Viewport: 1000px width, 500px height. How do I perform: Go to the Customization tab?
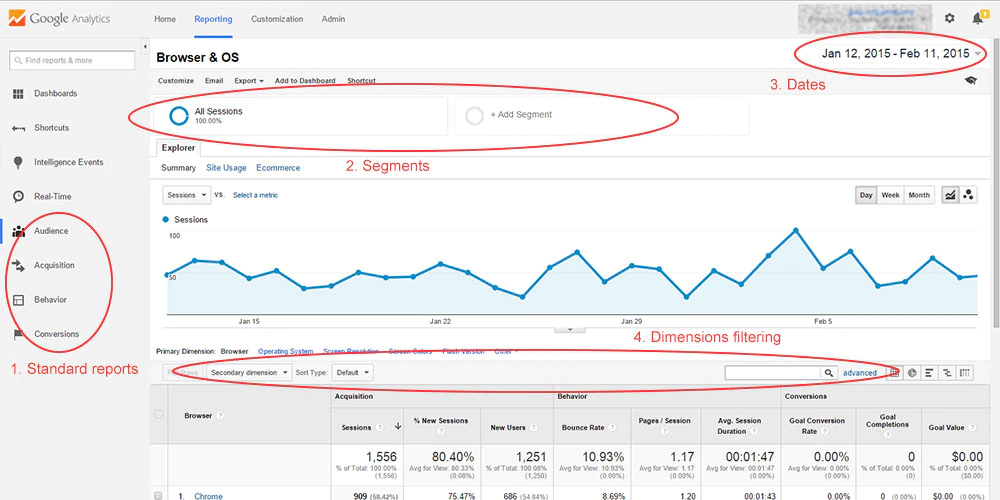click(276, 19)
